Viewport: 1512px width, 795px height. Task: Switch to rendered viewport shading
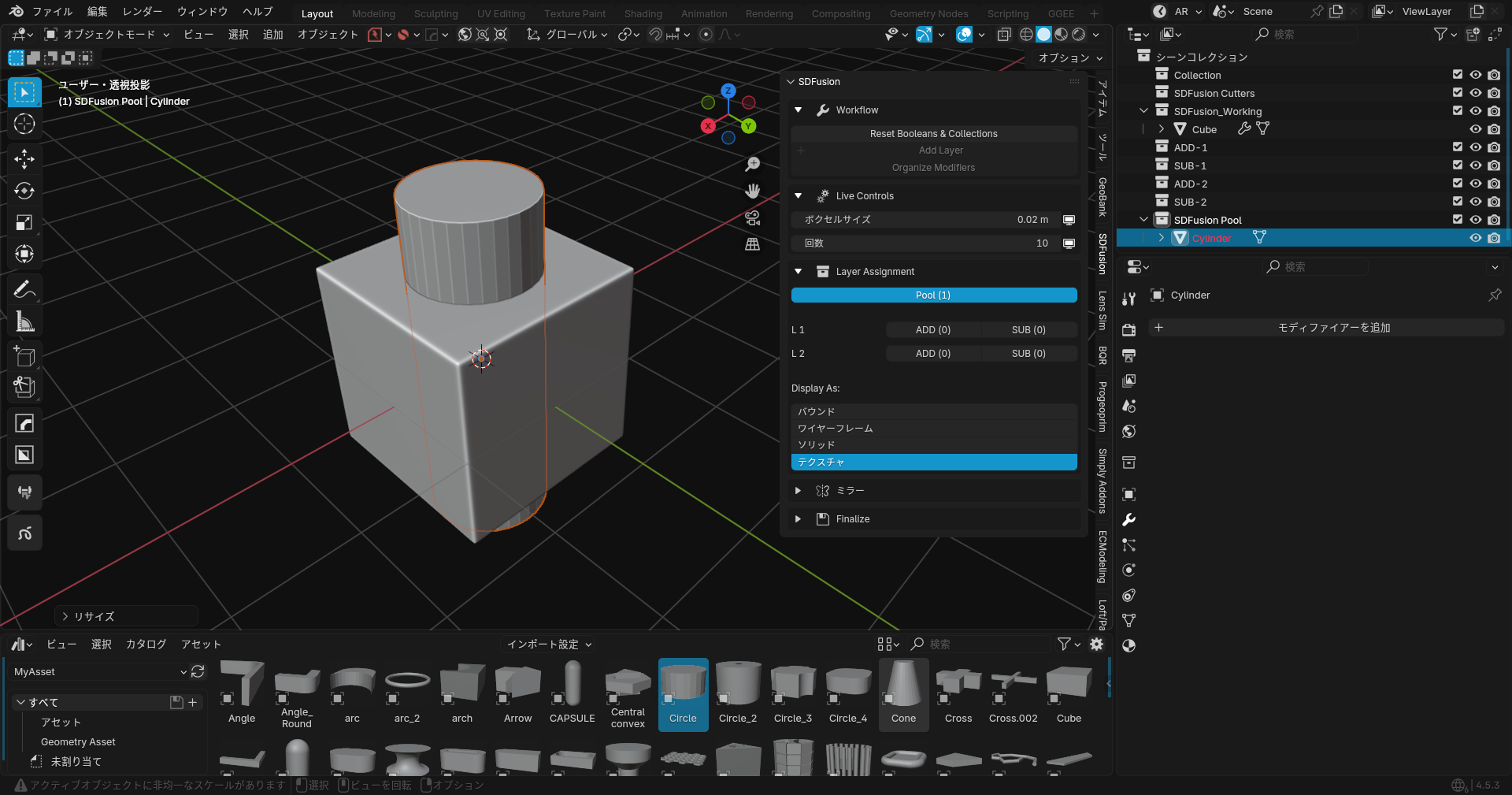tap(1079, 34)
